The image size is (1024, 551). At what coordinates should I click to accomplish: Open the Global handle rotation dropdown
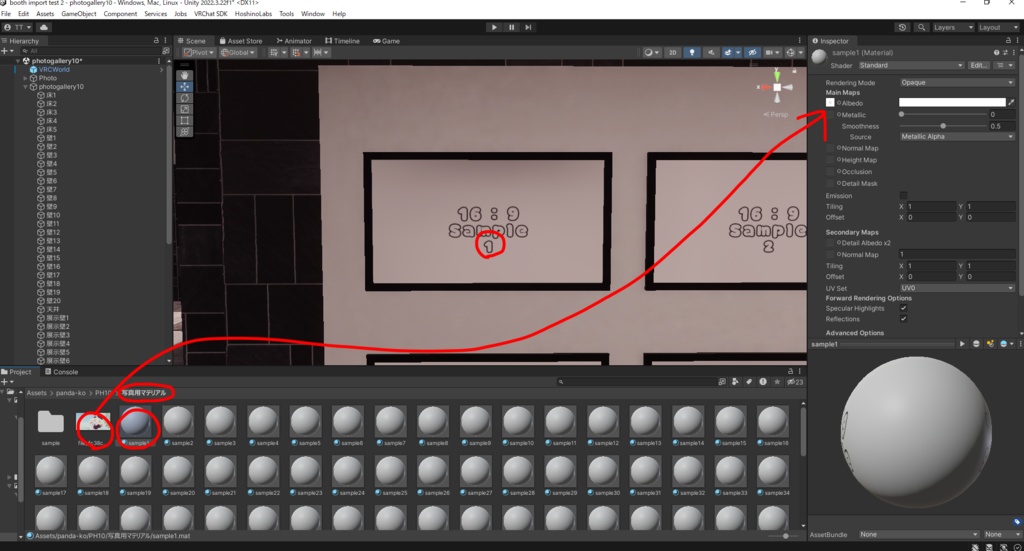(238, 52)
